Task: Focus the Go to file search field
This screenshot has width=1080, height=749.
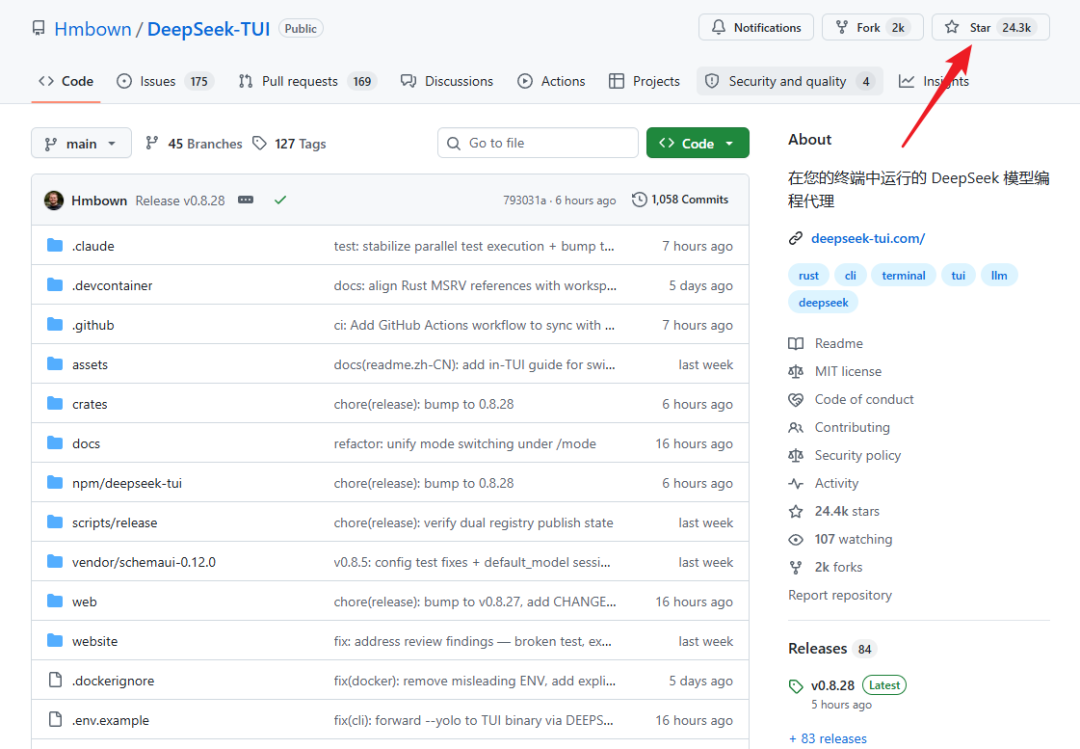Action: coord(537,143)
